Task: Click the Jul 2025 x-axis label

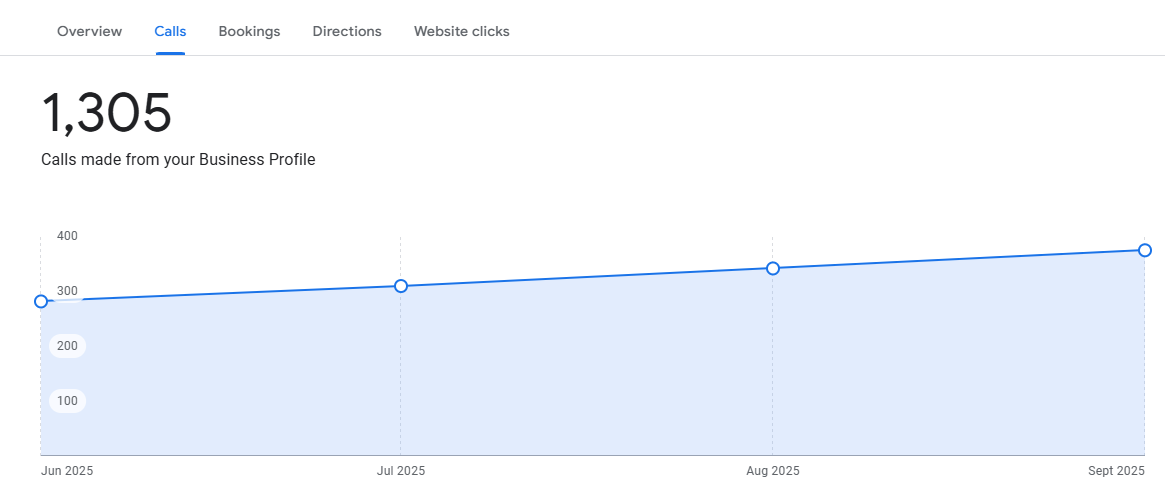Action: click(401, 471)
